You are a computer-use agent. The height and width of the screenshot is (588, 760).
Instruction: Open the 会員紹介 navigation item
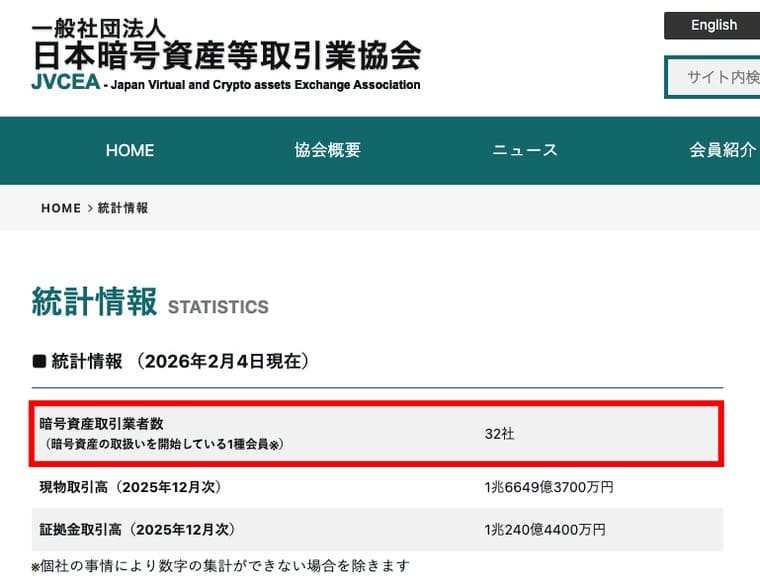click(721, 151)
